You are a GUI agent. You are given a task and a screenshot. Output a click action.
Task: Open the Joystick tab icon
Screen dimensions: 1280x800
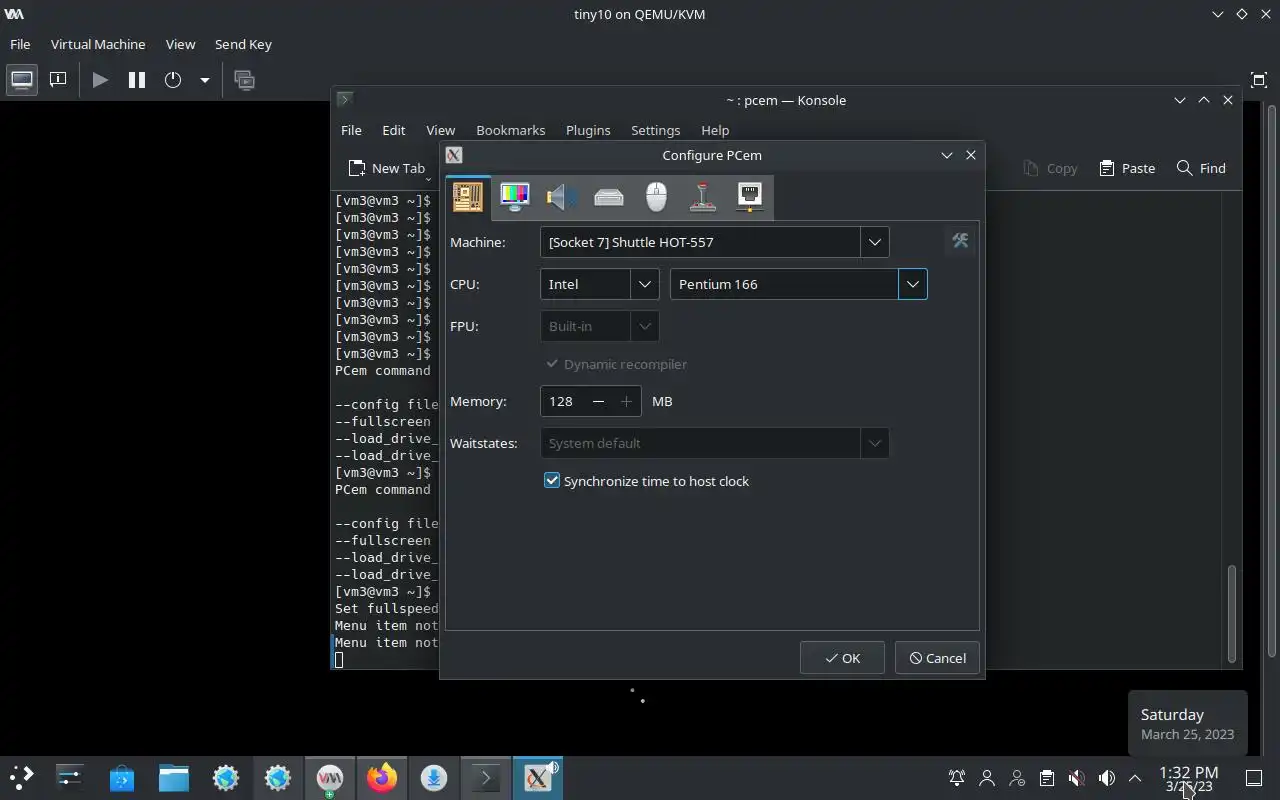[x=703, y=196]
